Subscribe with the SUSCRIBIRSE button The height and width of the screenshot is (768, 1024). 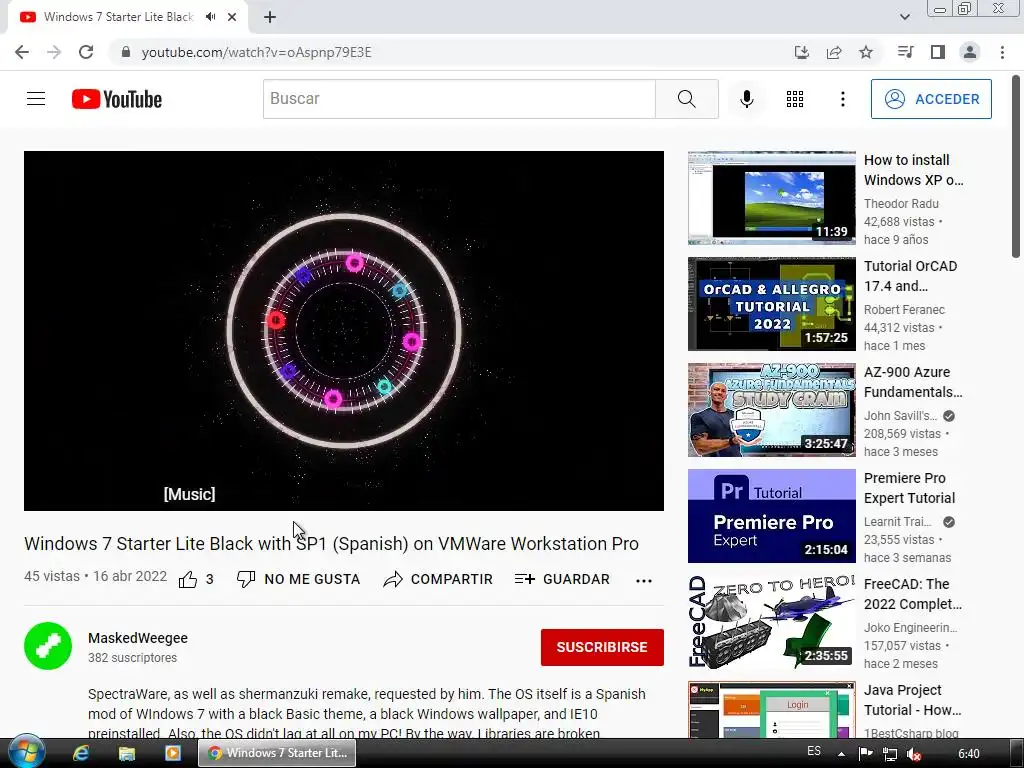coord(602,647)
